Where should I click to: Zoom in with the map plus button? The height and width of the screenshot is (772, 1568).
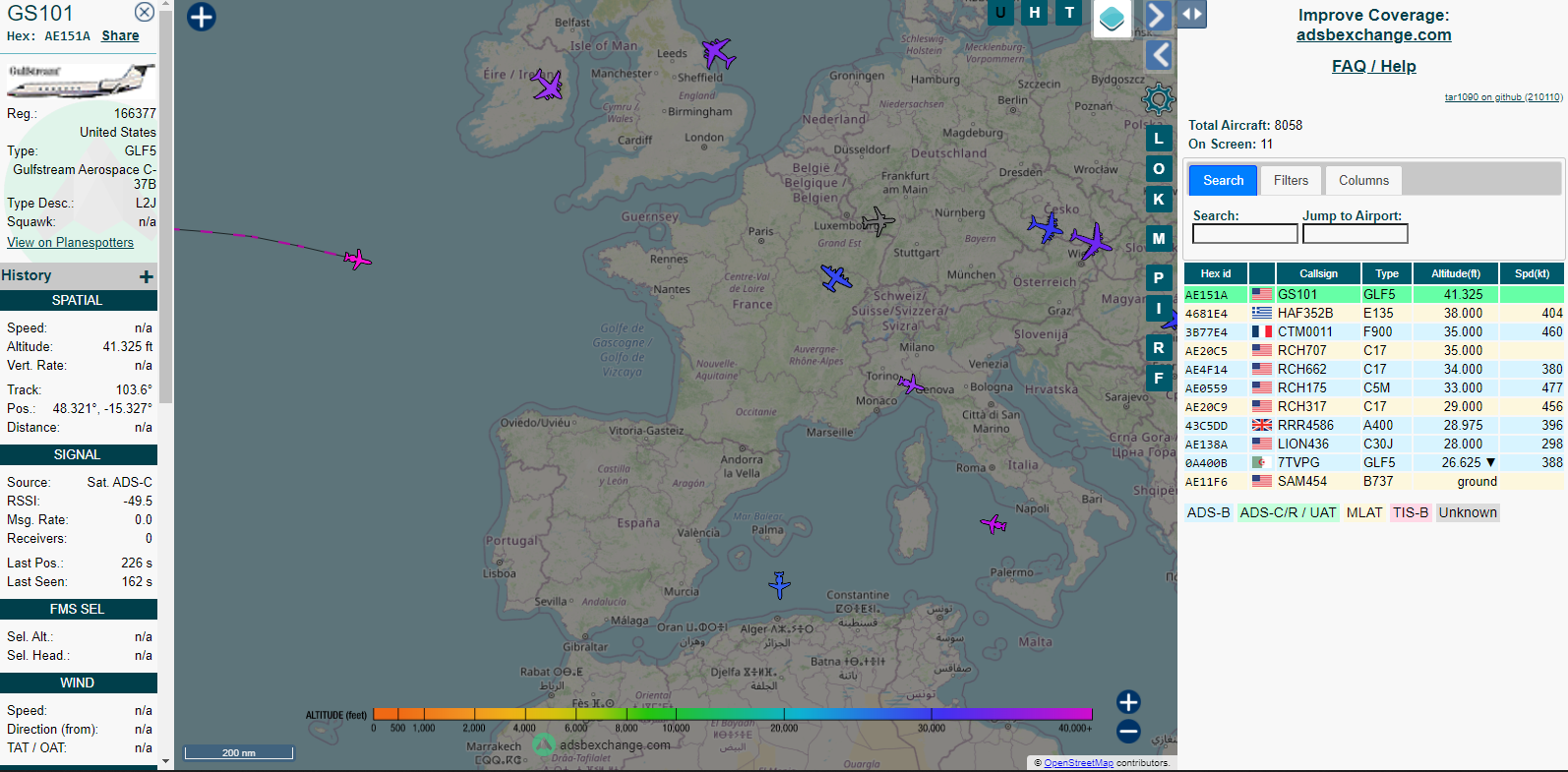click(1128, 702)
